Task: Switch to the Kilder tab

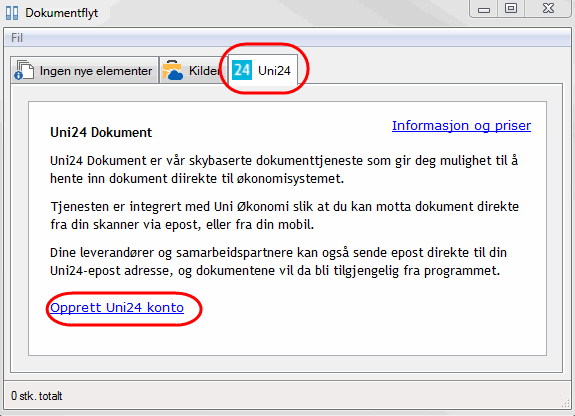Action: (x=193, y=70)
